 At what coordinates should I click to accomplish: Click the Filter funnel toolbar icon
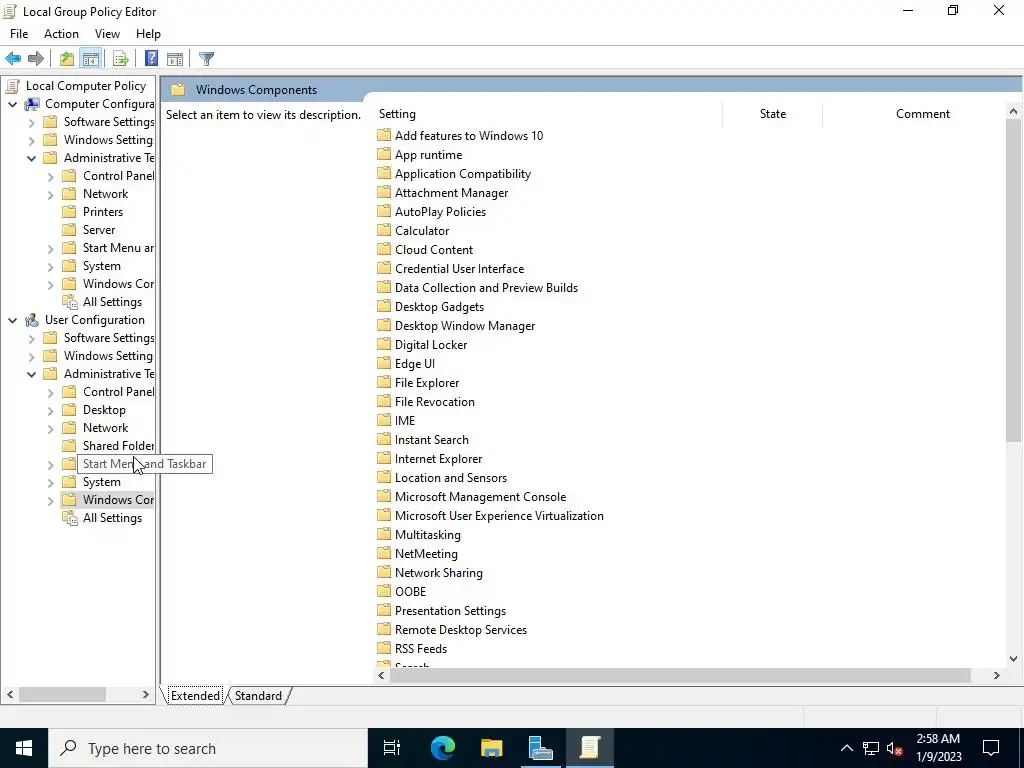point(206,59)
